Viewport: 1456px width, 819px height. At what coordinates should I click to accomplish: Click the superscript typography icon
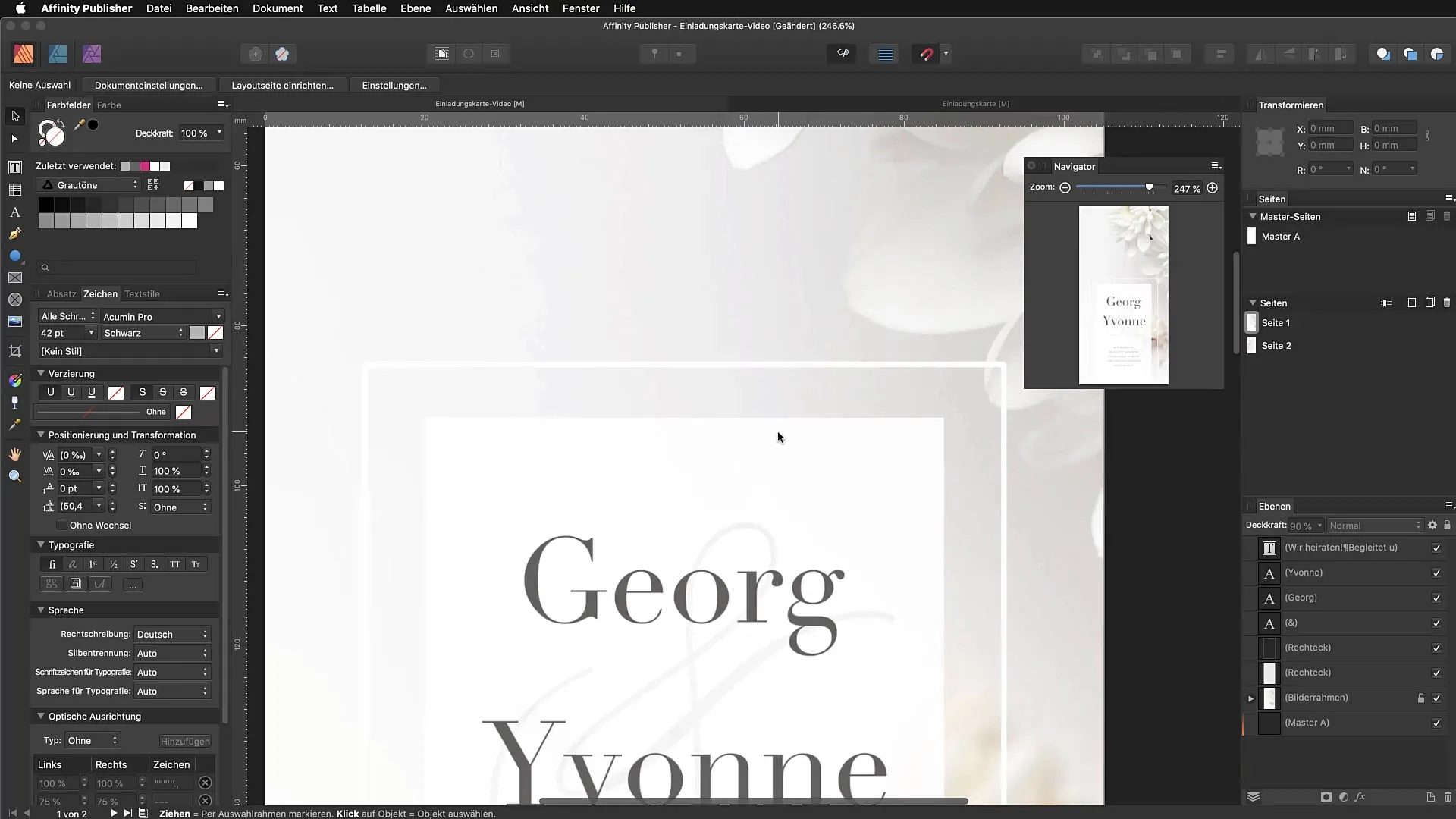133,564
